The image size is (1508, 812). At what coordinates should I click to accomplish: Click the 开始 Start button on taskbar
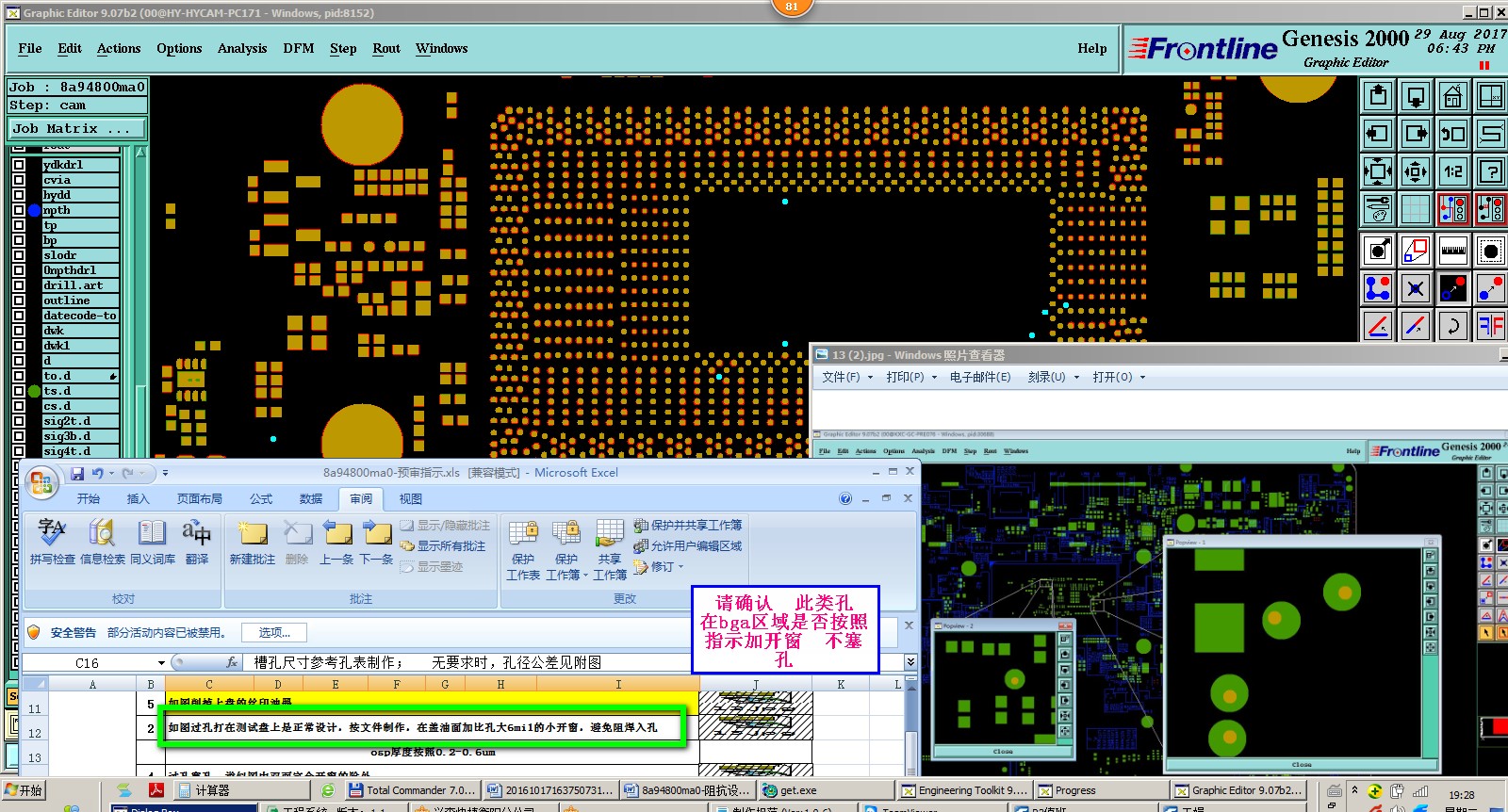click(24, 790)
